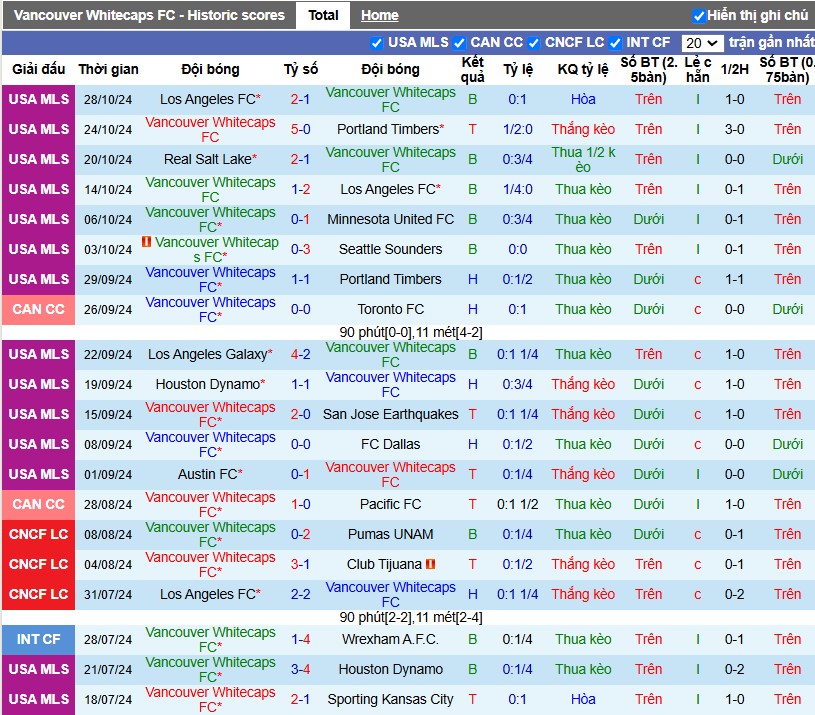The height and width of the screenshot is (715, 815).
Task: Switch to the Home tab
Action: coord(379,16)
